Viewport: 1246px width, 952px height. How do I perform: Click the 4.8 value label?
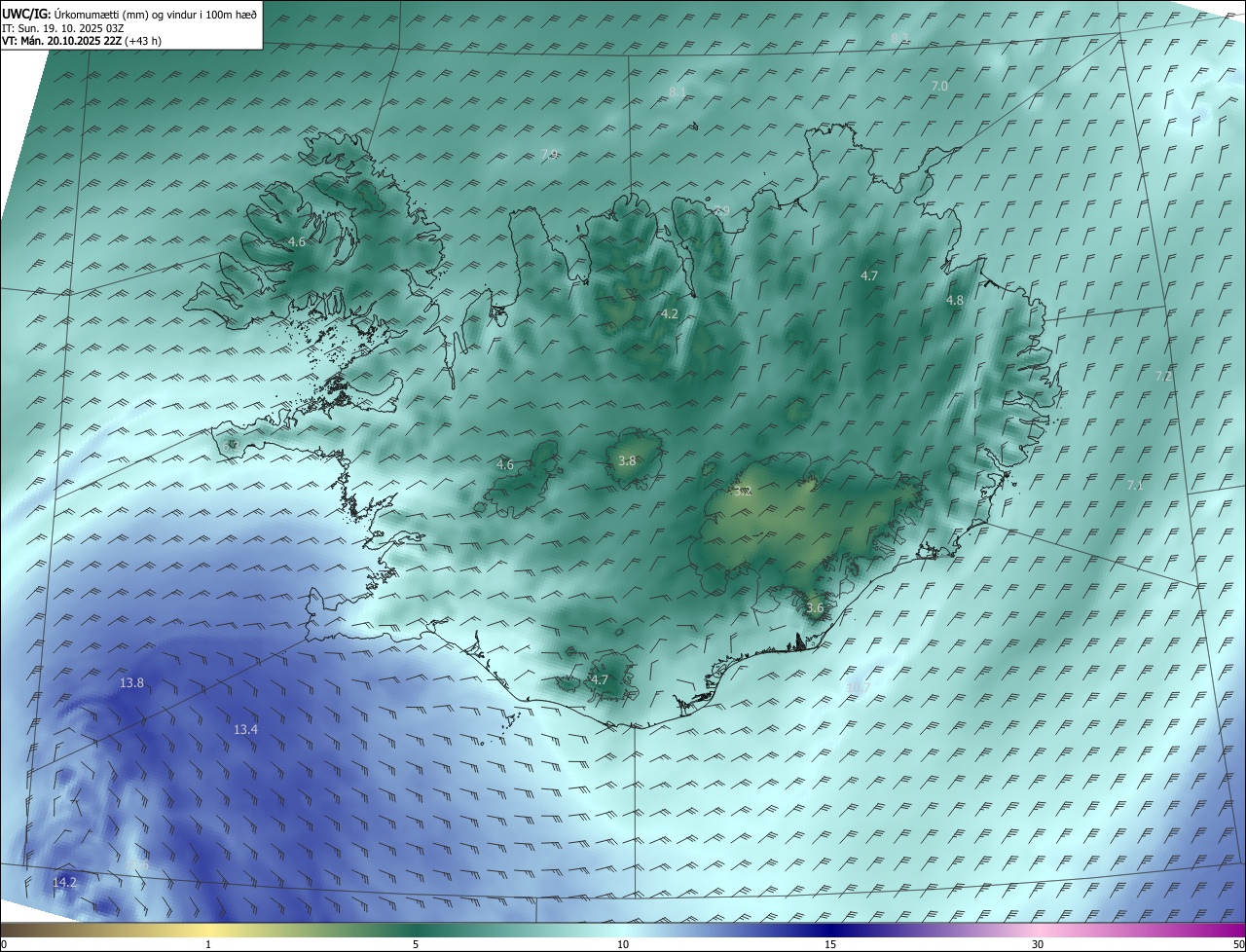(954, 301)
